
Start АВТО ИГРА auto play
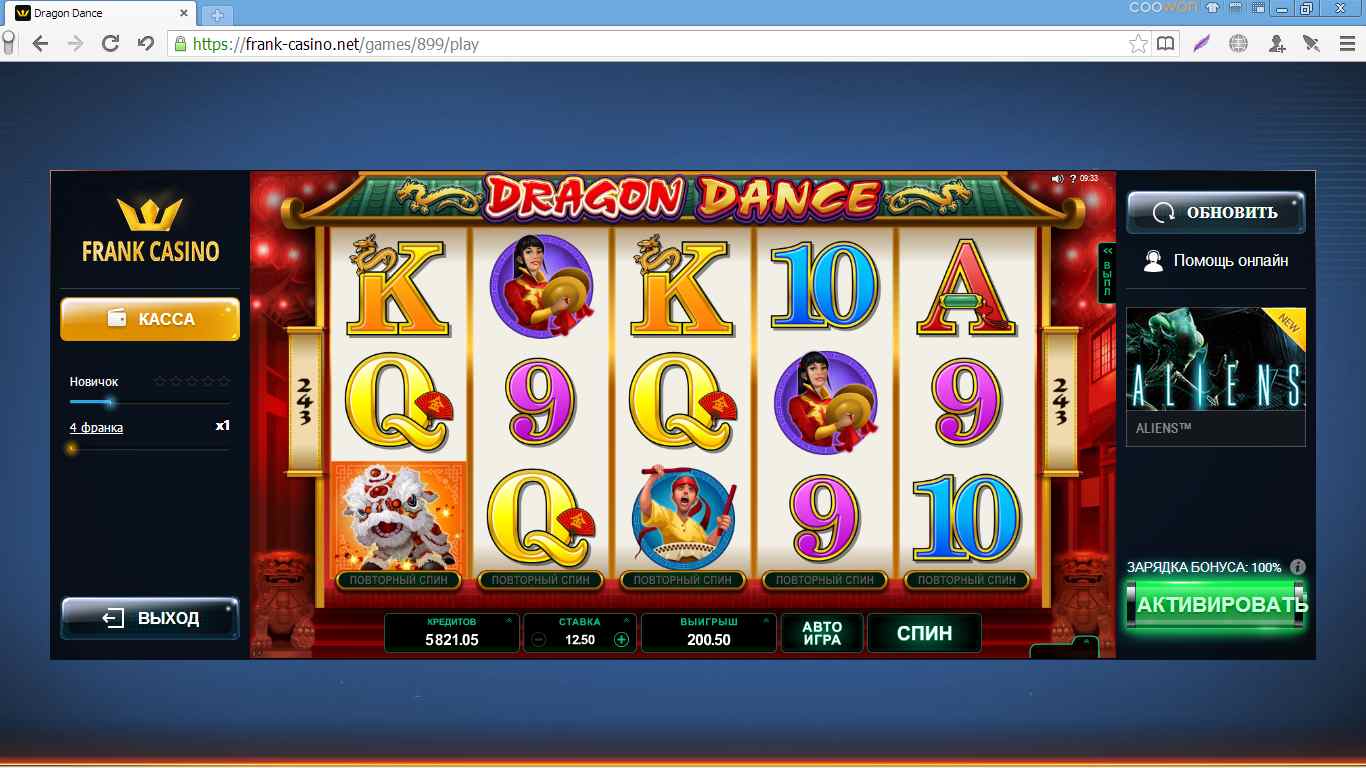(822, 633)
